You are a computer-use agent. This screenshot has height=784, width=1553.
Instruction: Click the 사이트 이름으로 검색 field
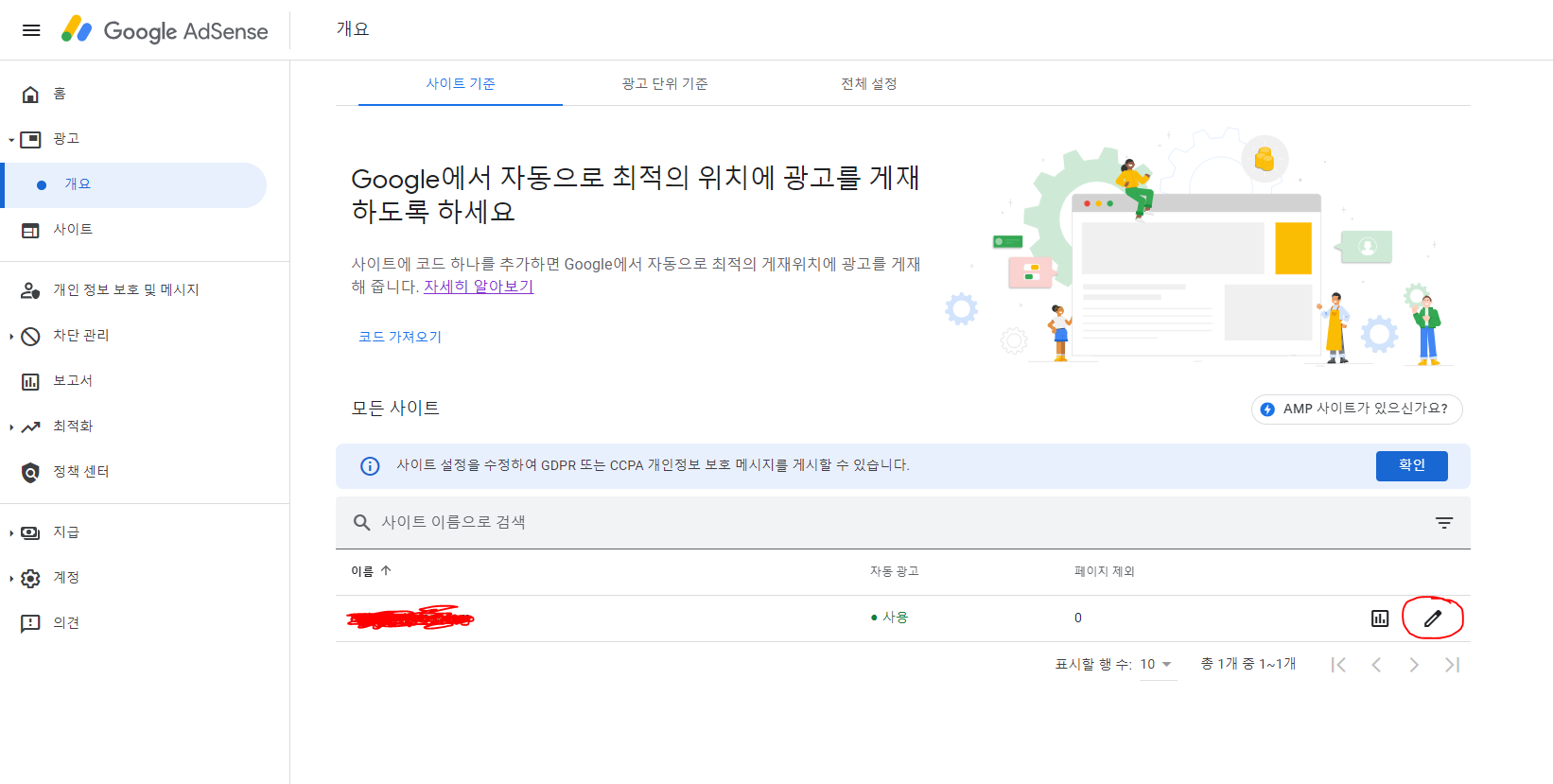pyautogui.click(x=903, y=522)
